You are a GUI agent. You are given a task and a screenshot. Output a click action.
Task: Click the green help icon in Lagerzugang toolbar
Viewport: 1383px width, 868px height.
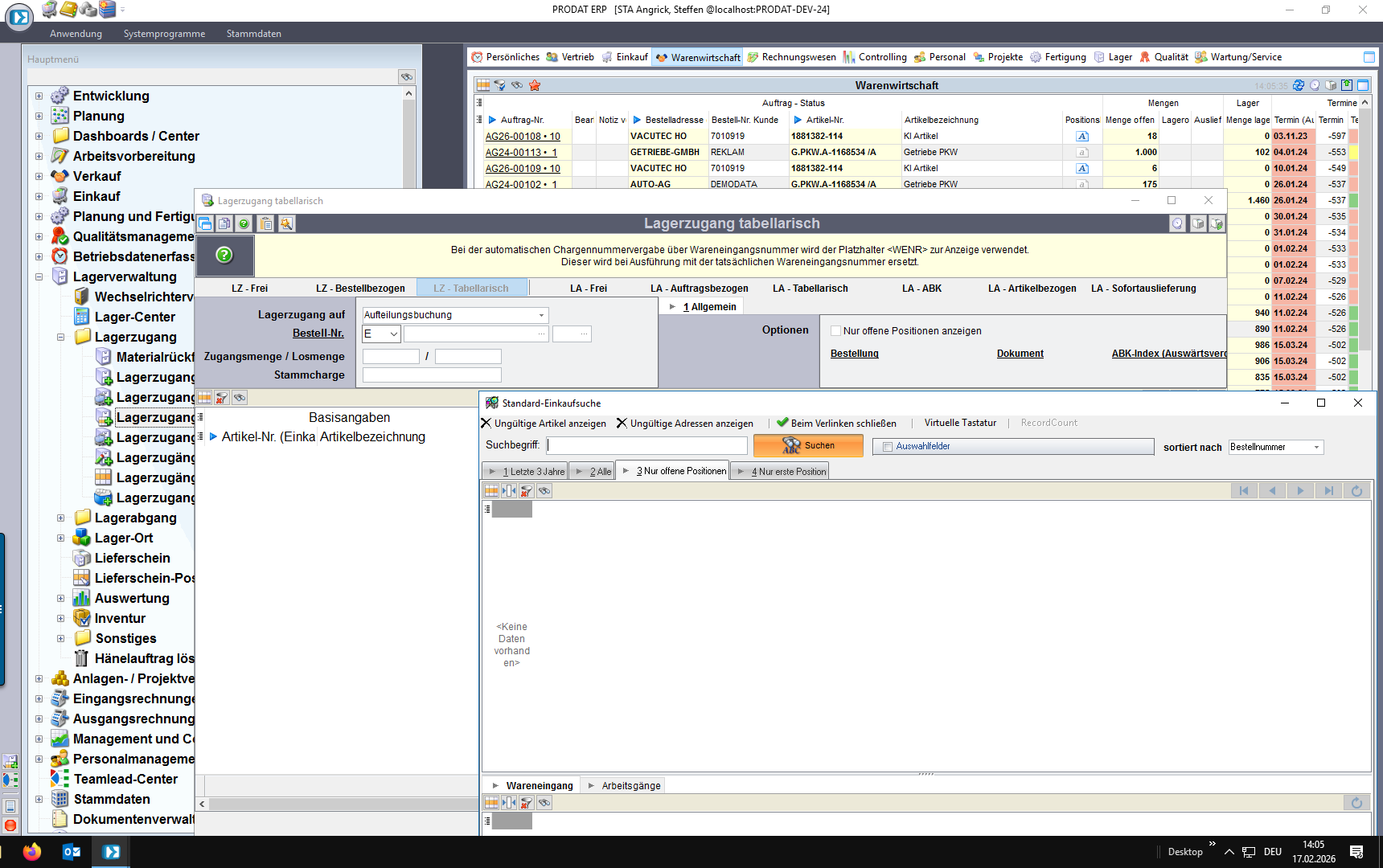[244, 224]
